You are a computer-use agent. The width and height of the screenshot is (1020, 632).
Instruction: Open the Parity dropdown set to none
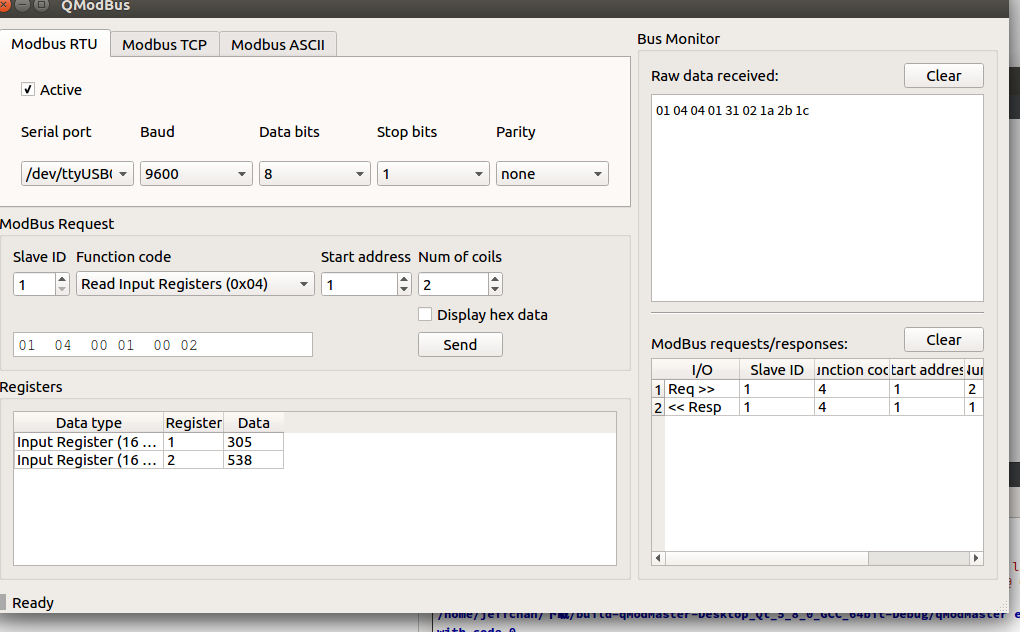pos(552,174)
